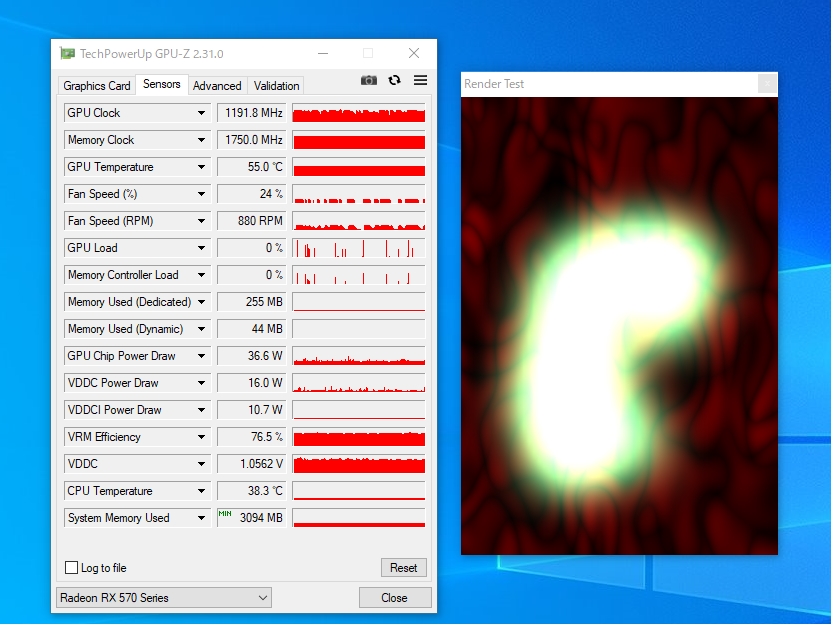Image resolution: width=840 pixels, height=642 pixels.
Task: Open the GPU Temperature sensor dropdown
Action: (x=201, y=167)
